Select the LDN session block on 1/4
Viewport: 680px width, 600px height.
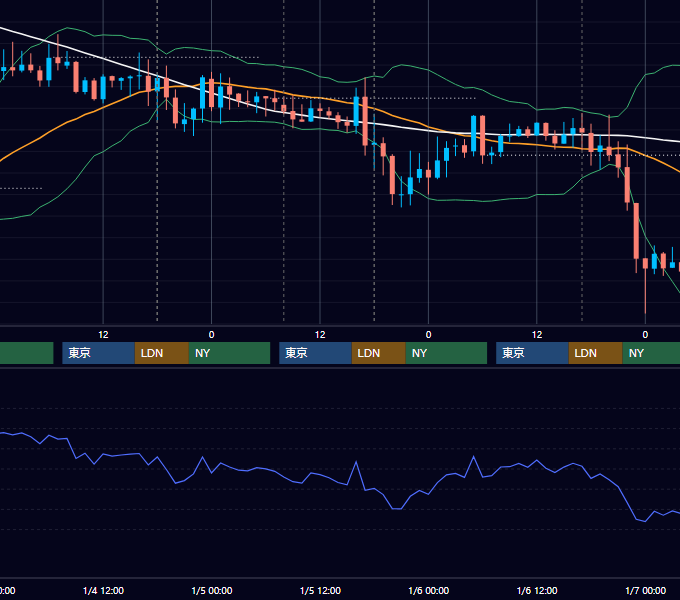click(162, 353)
